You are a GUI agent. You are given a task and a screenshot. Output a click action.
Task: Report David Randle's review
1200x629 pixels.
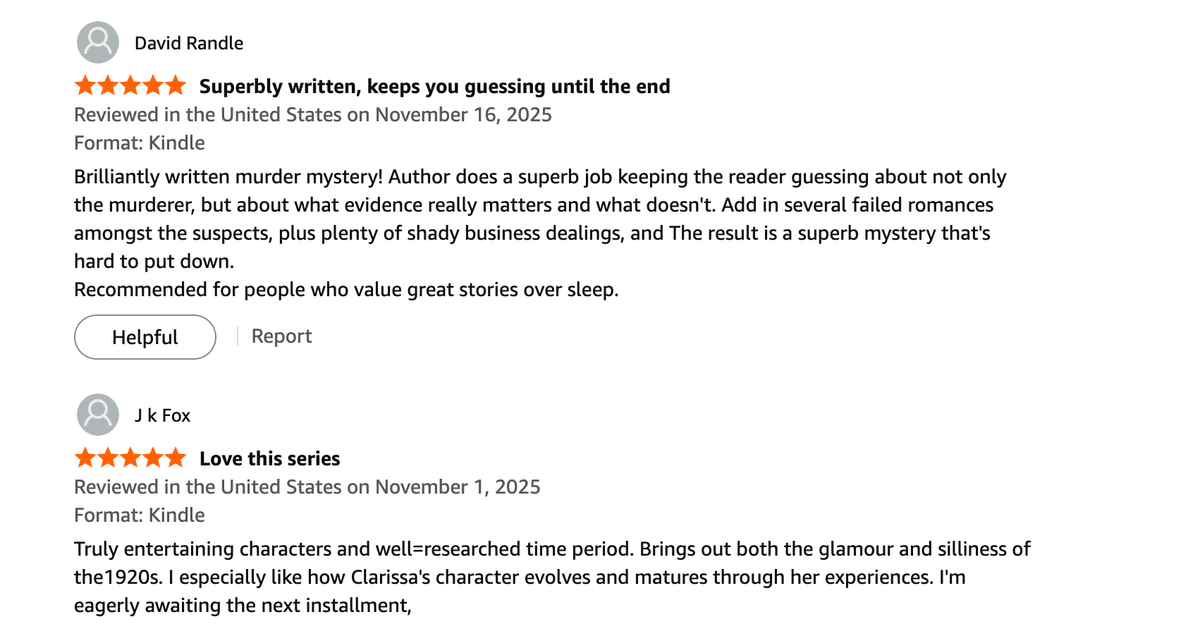281,336
